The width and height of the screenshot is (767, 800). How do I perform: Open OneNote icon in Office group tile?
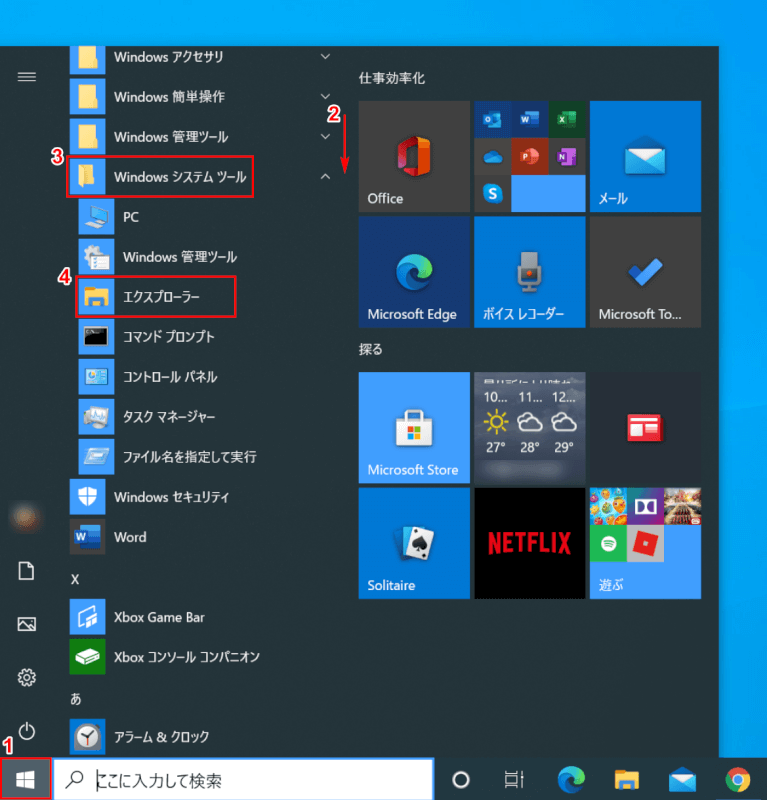567,157
